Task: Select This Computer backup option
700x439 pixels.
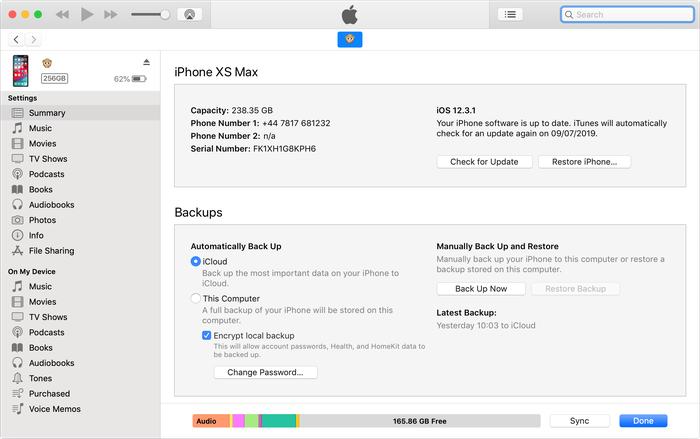Action: [196, 298]
